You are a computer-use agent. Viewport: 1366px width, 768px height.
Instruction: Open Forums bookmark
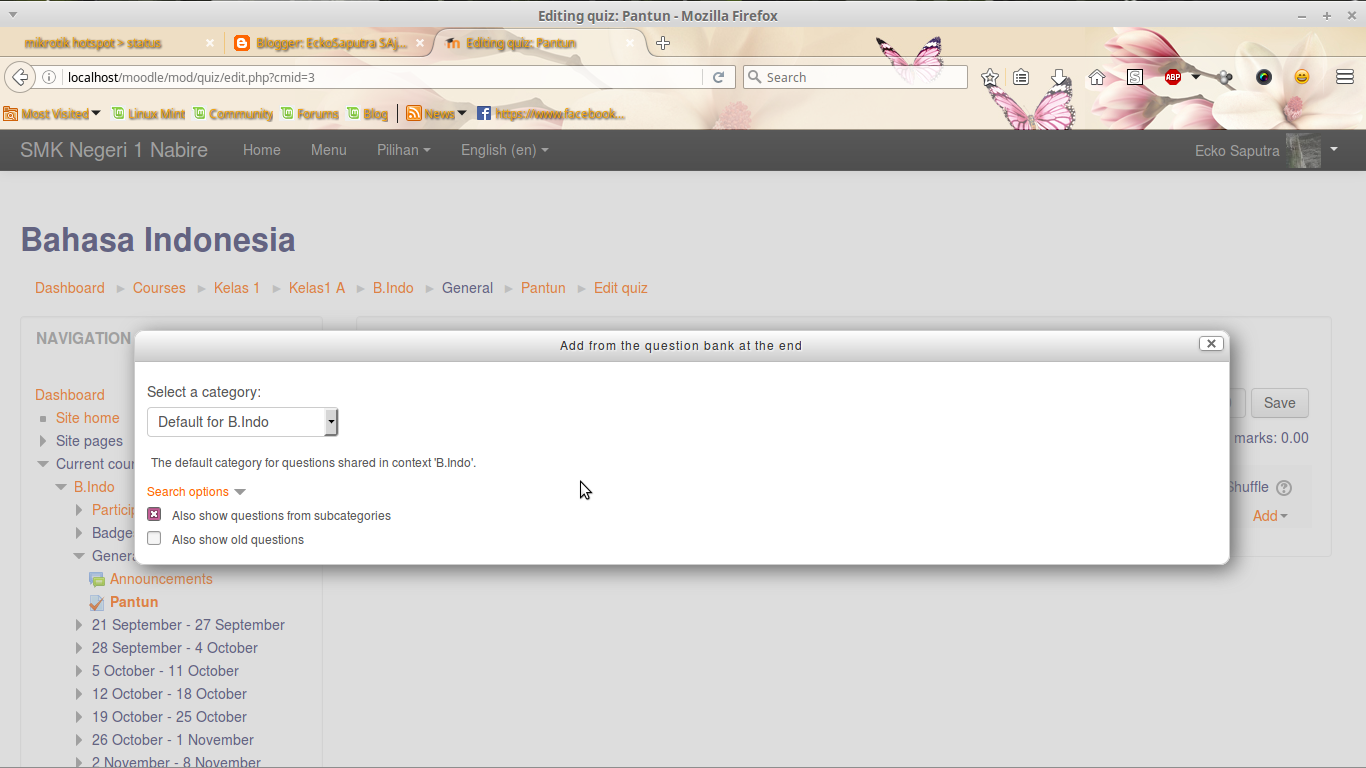click(310, 114)
